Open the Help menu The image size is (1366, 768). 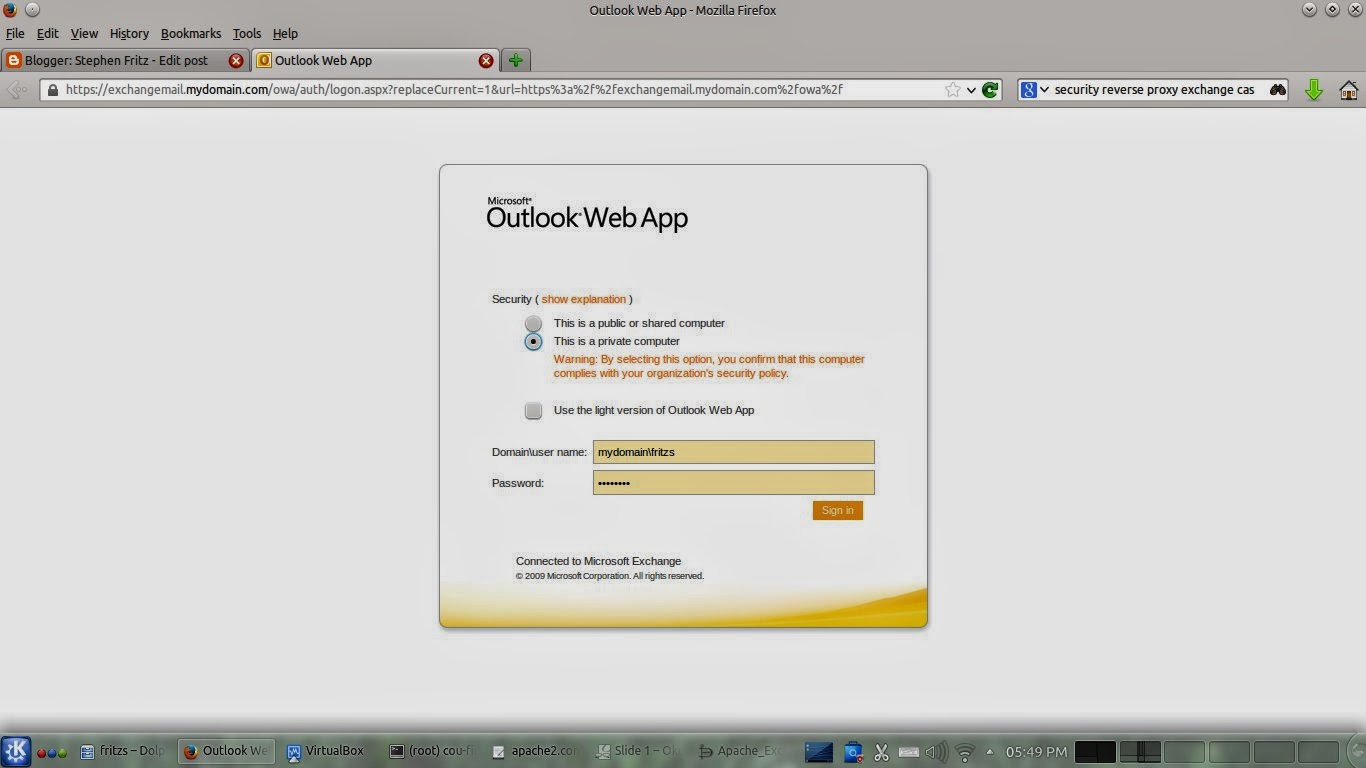285,33
